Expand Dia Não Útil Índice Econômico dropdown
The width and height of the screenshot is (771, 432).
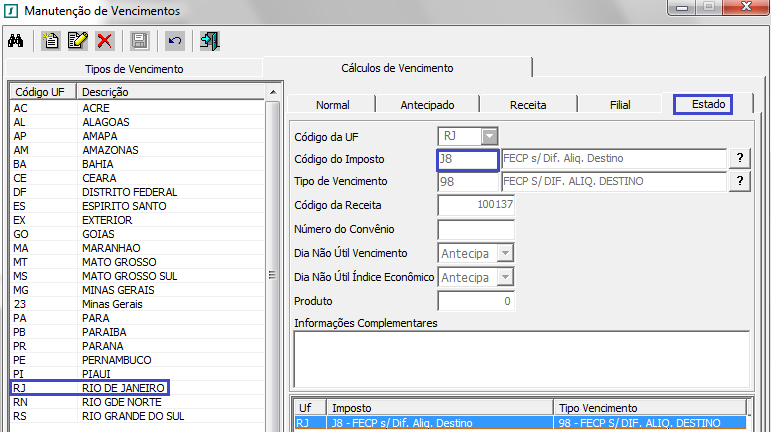(505, 277)
